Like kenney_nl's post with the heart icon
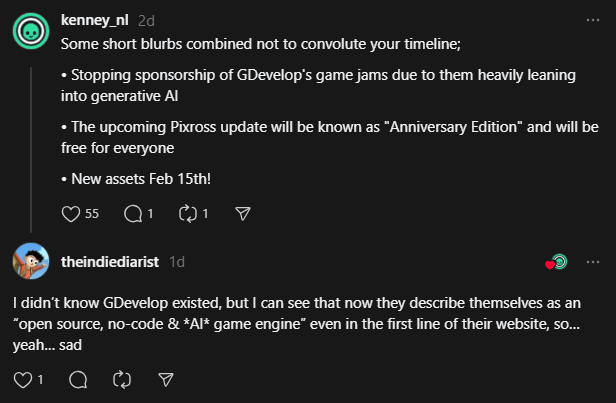 (x=70, y=213)
